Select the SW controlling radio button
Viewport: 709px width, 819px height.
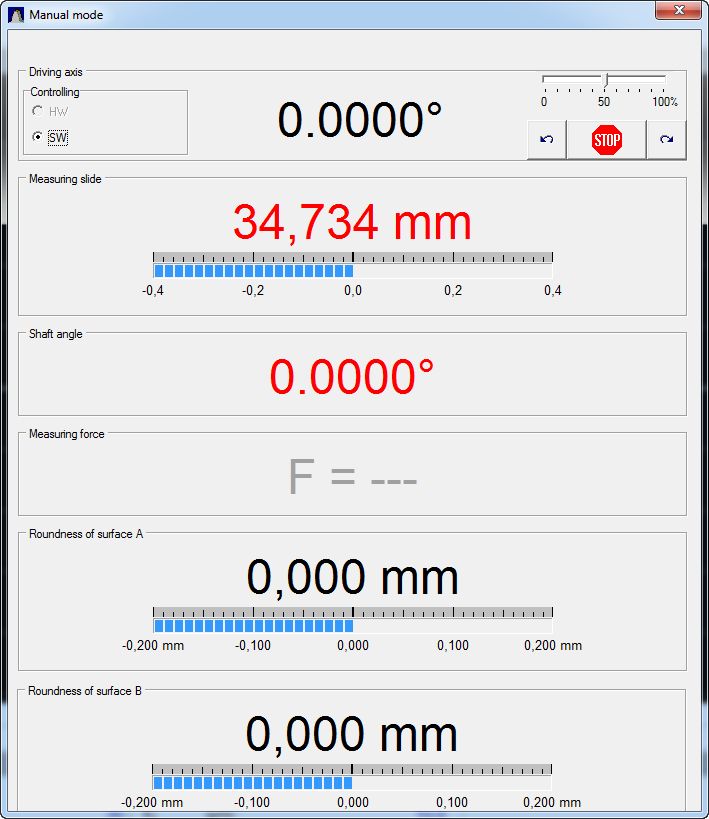pyautogui.click(x=38, y=137)
